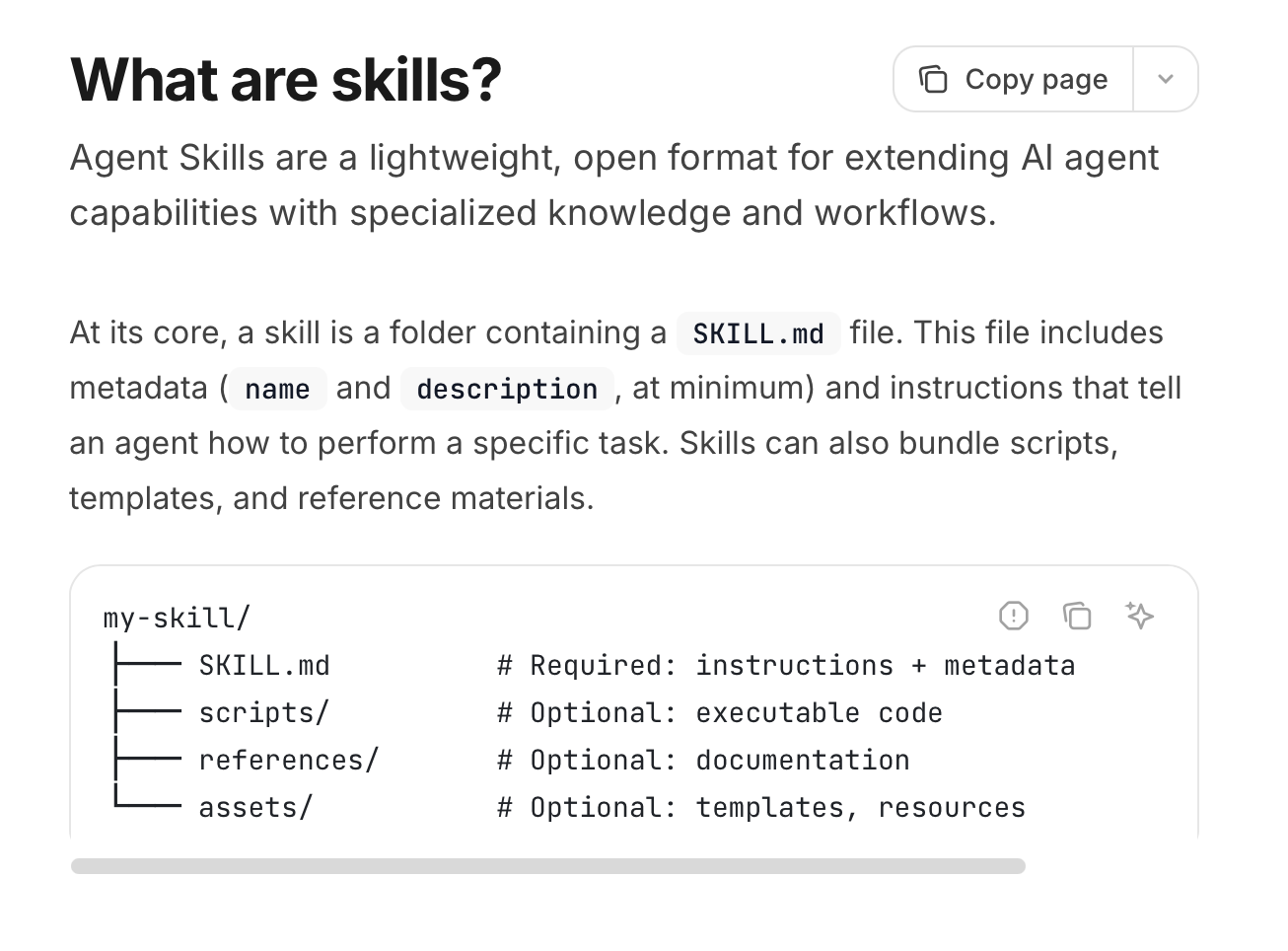The image size is (1288, 951).
Task: Select SKILL.md in the directory tree
Action: click(264, 665)
